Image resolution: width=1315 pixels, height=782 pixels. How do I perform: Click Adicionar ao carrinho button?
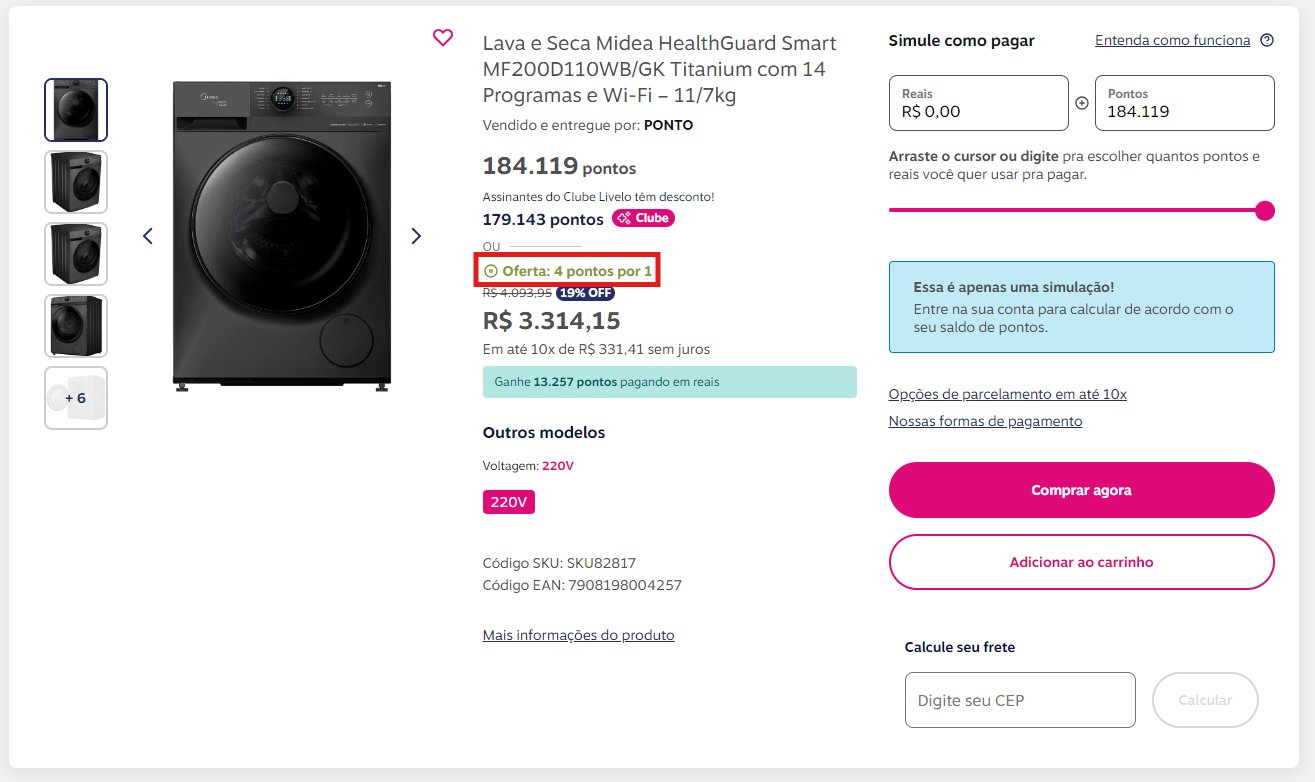pyautogui.click(x=1081, y=562)
